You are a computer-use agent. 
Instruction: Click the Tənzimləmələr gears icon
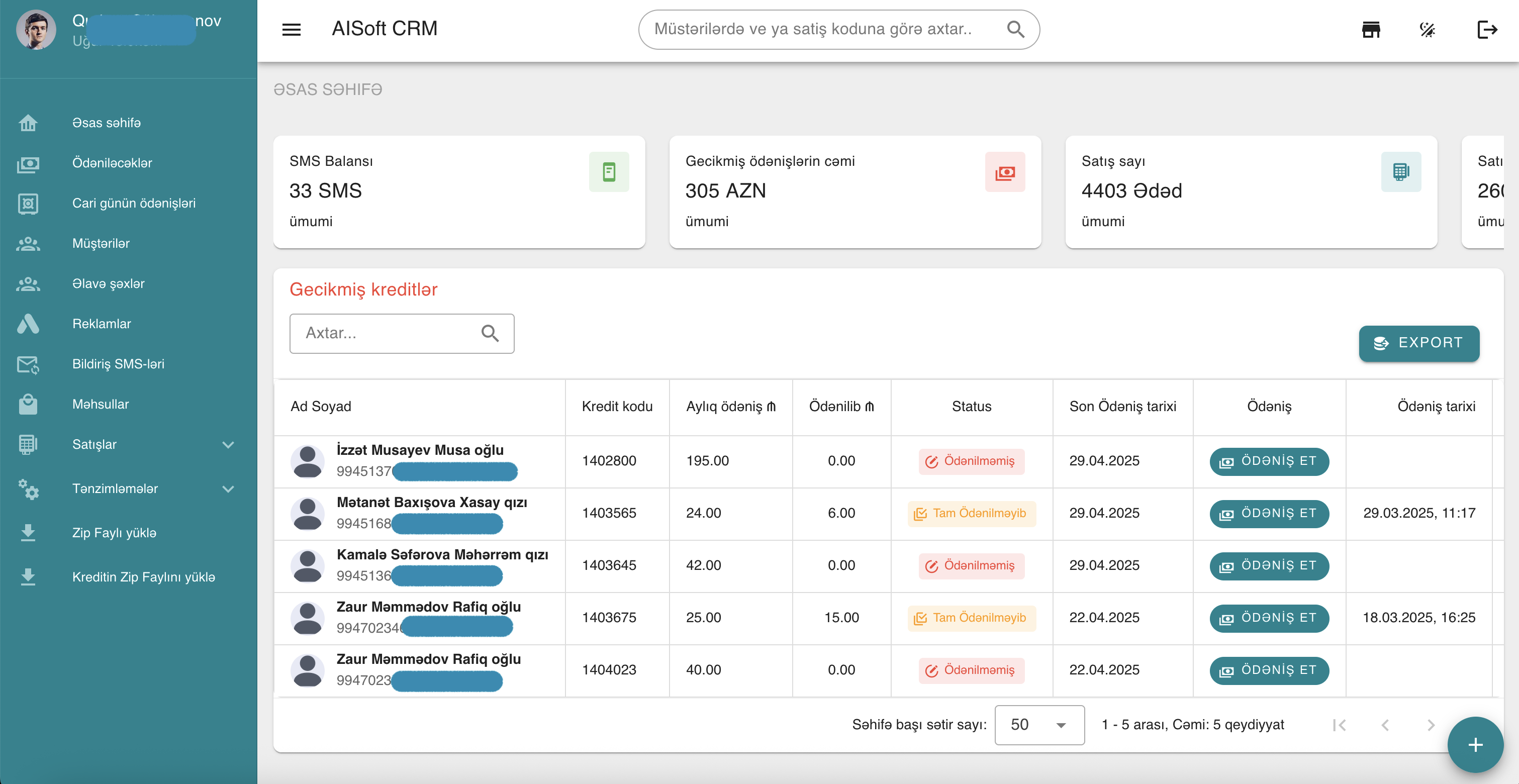(28, 488)
